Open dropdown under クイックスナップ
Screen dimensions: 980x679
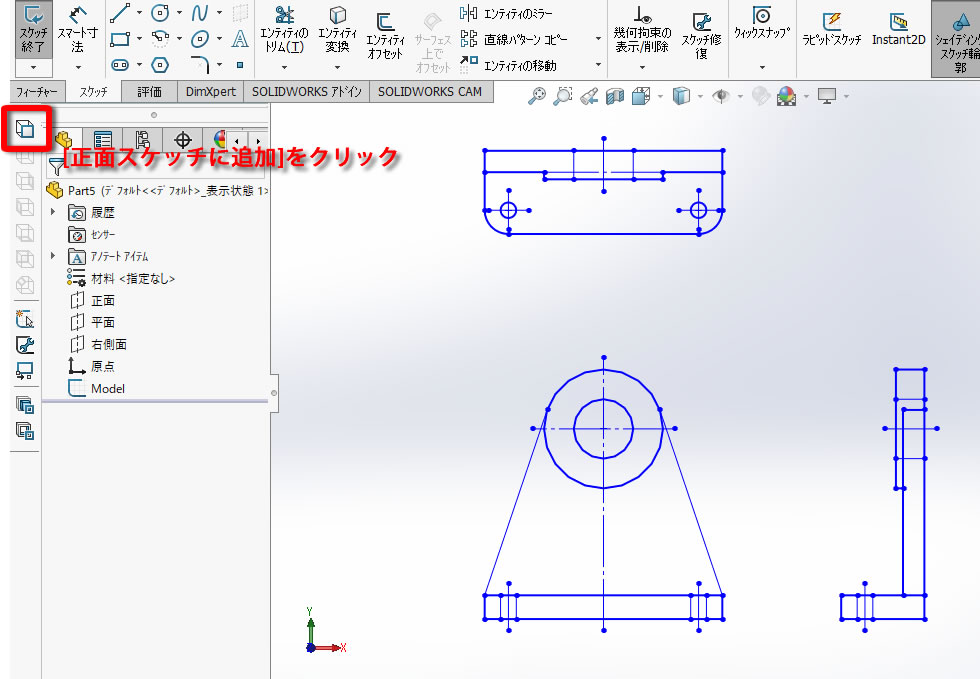click(762, 67)
